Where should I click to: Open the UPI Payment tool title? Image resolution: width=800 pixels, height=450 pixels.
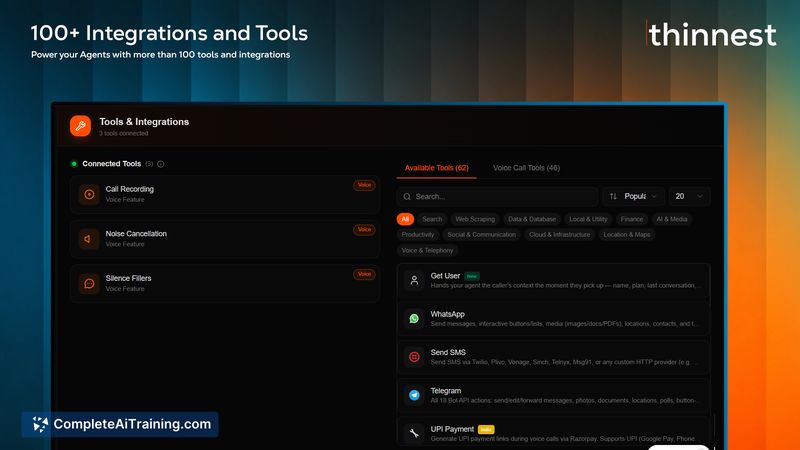[452, 429]
